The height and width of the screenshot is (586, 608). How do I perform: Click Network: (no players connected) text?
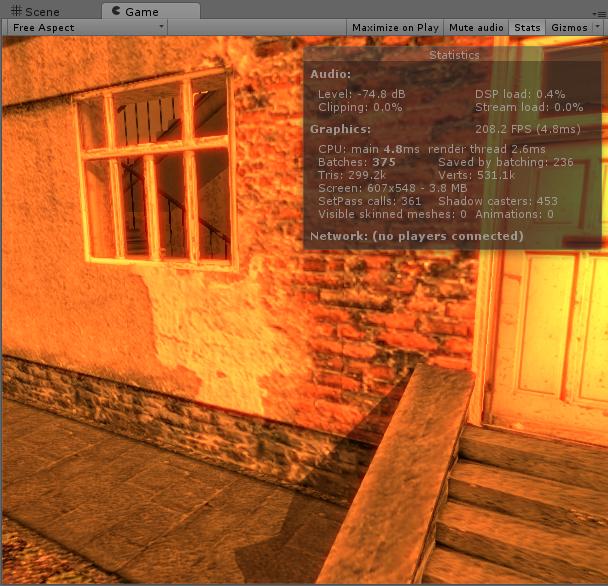tap(417, 236)
